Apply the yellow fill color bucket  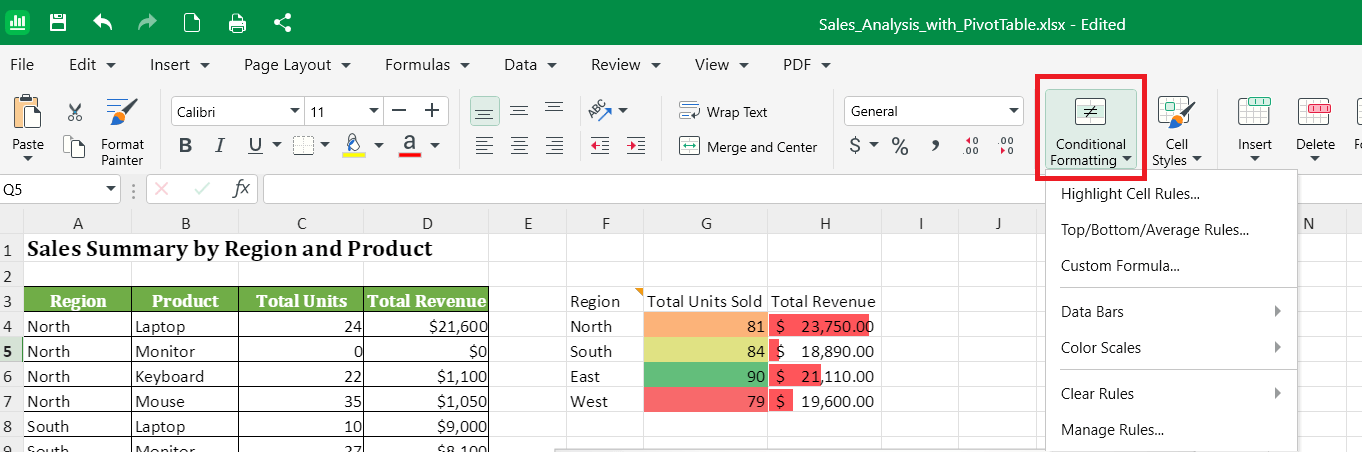click(x=353, y=146)
